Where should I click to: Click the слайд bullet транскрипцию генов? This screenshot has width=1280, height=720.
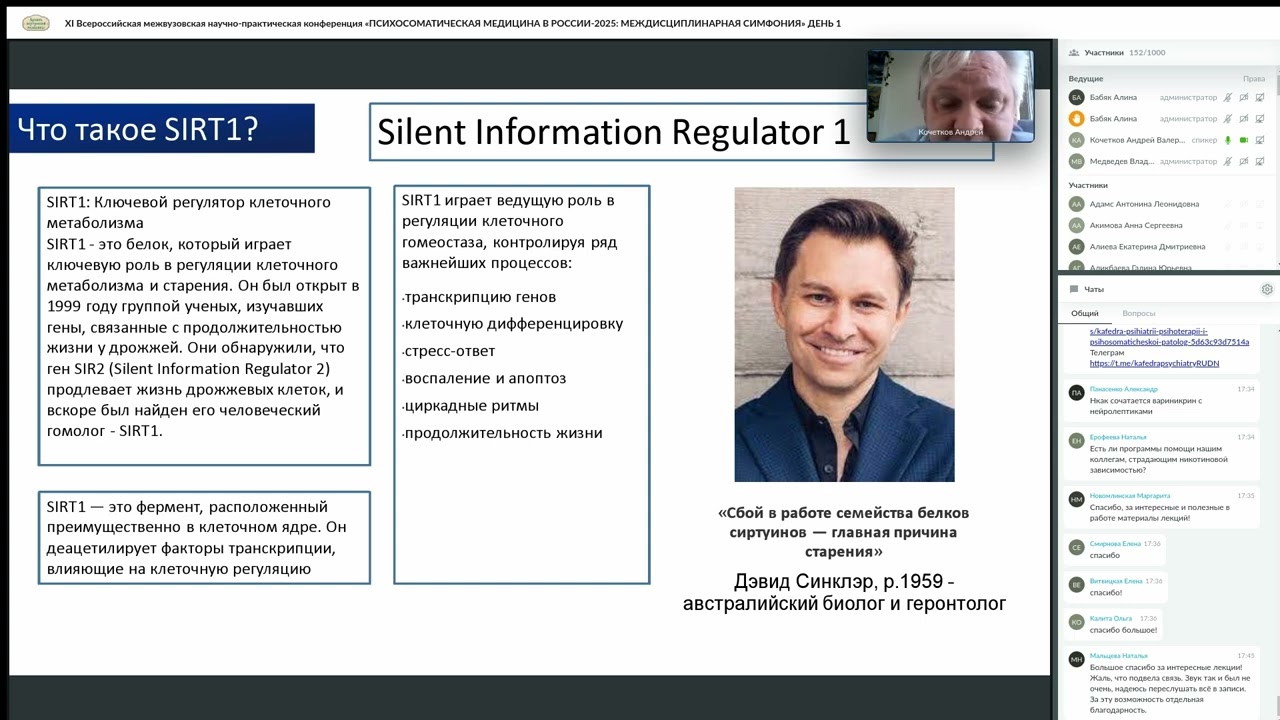pyautogui.click(x=479, y=297)
